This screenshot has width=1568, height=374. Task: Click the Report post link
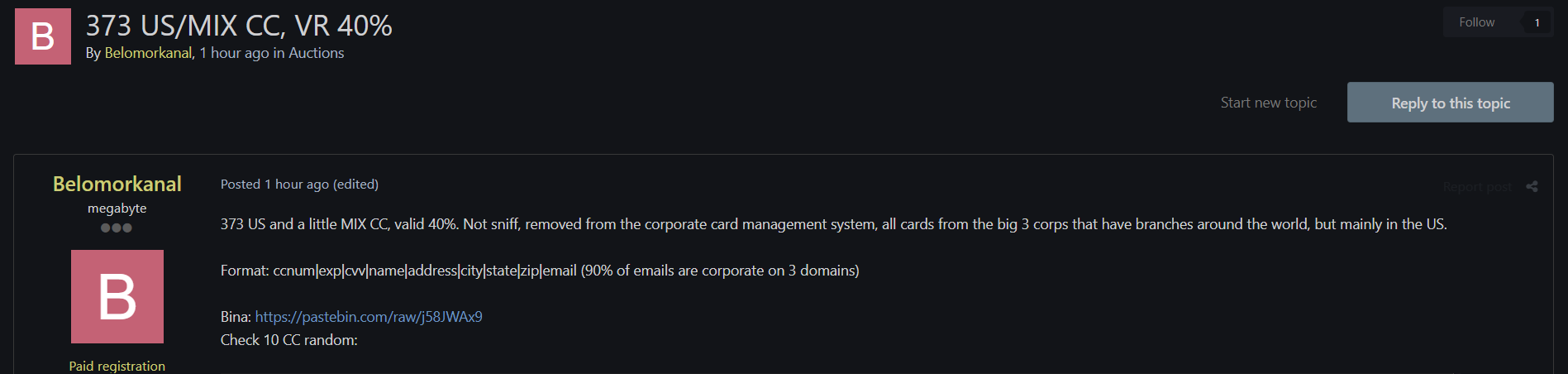tap(1477, 187)
